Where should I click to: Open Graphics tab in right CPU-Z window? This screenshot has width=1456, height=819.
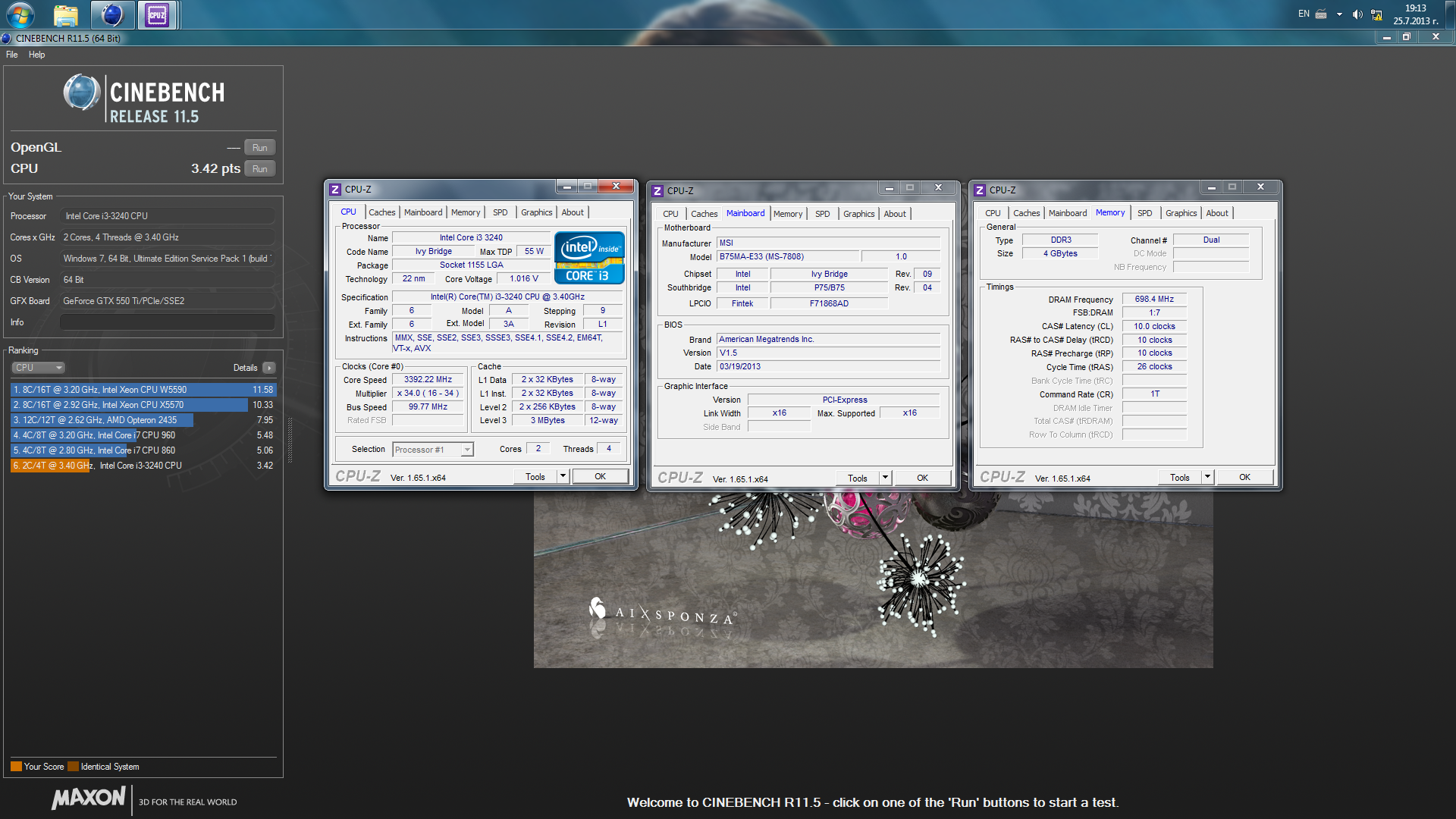pos(1181,213)
